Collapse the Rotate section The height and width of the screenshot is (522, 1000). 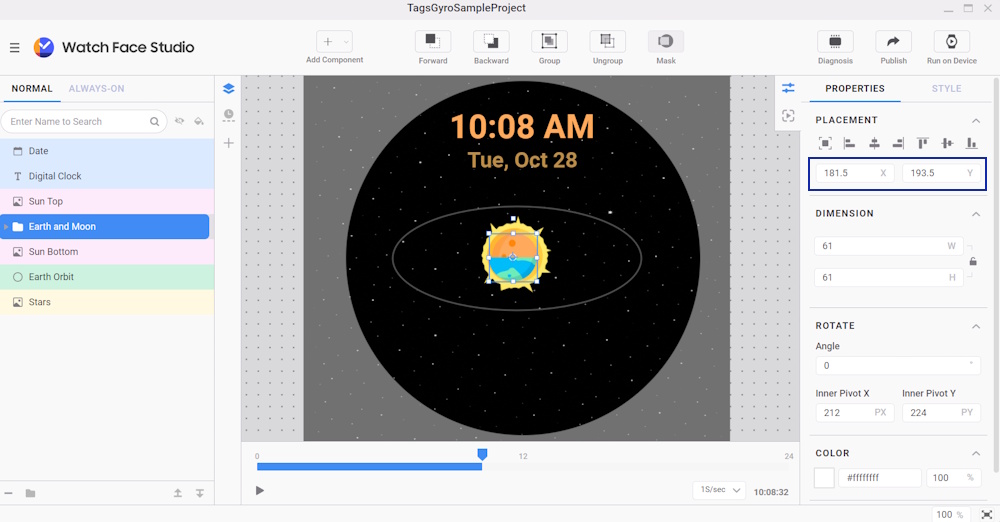pyautogui.click(x=976, y=326)
